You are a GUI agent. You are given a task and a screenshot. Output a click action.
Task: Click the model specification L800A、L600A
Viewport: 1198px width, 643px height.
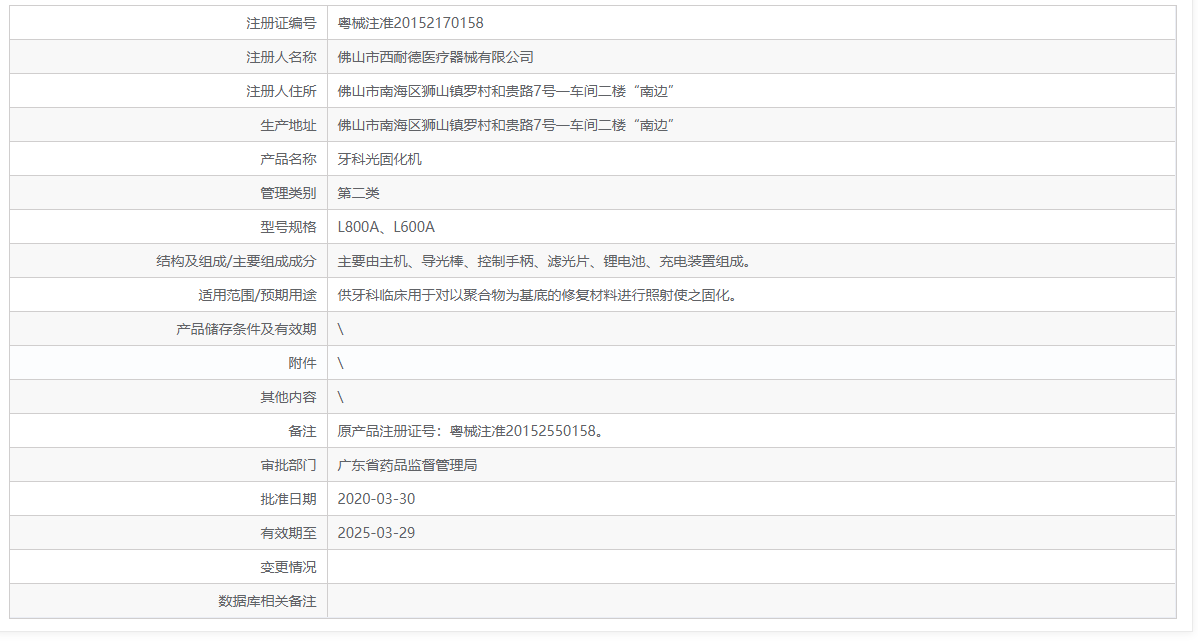tap(384, 226)
